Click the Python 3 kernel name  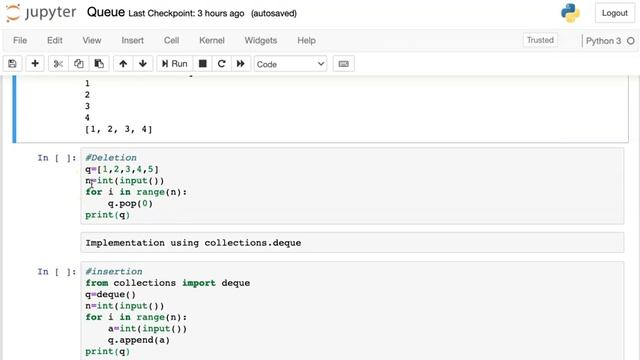click(603, 41)
